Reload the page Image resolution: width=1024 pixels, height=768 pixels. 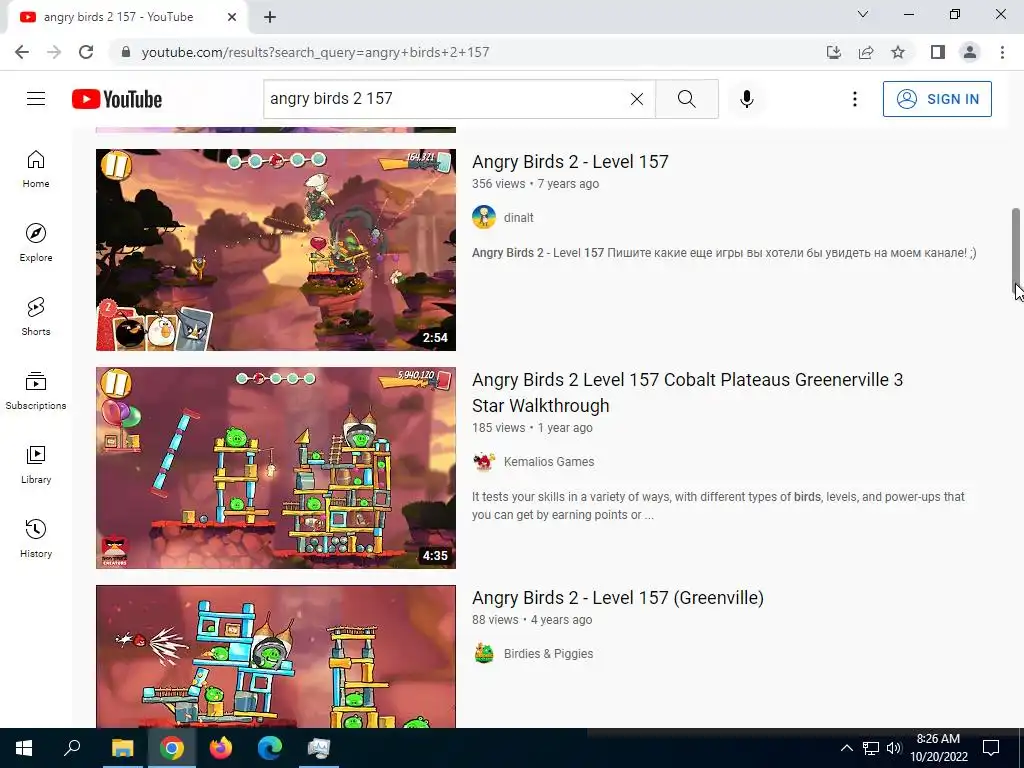pyautogui.click(x=86, y=52)
